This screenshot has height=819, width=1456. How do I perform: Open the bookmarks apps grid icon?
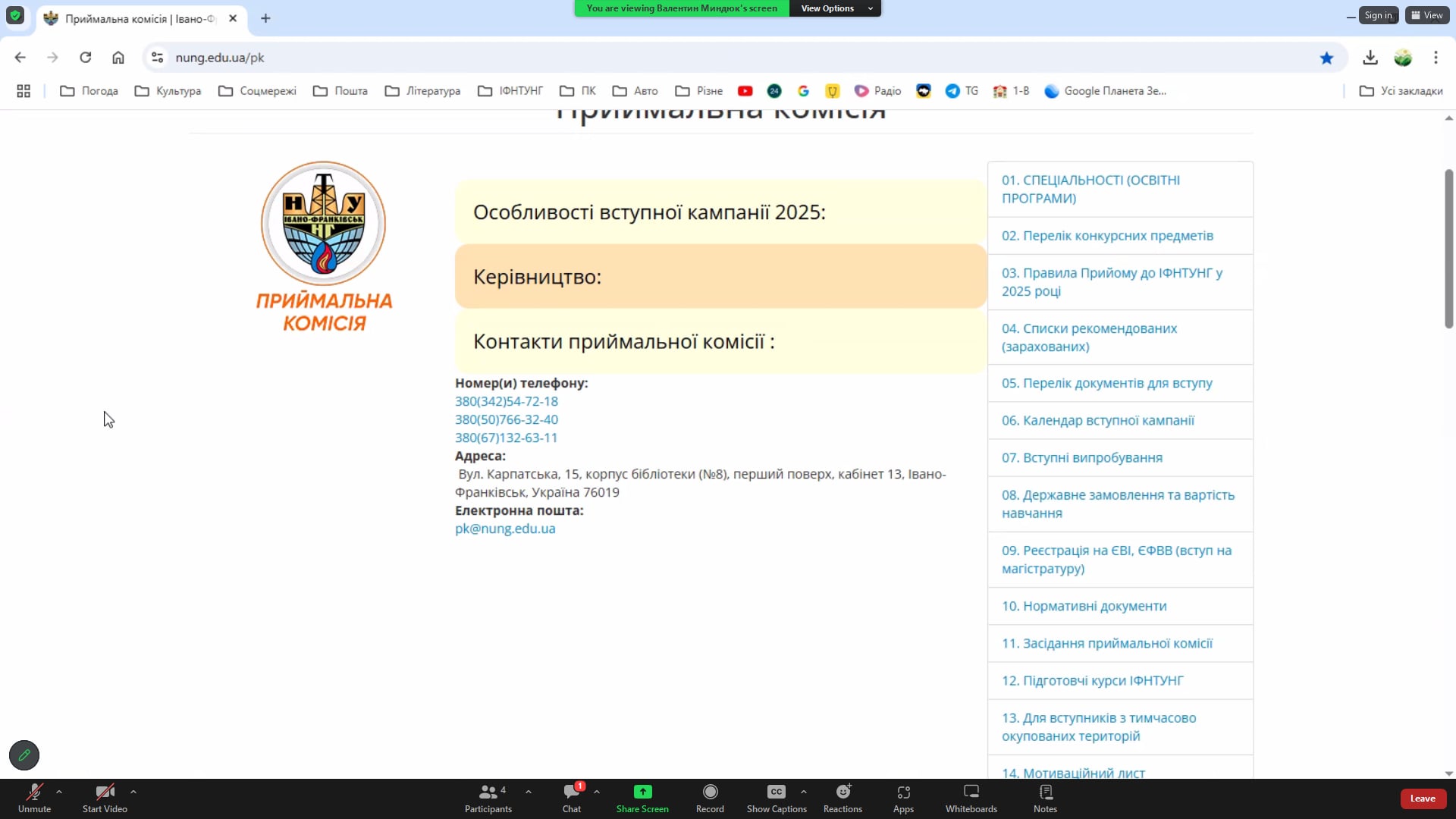click(24, 91)
